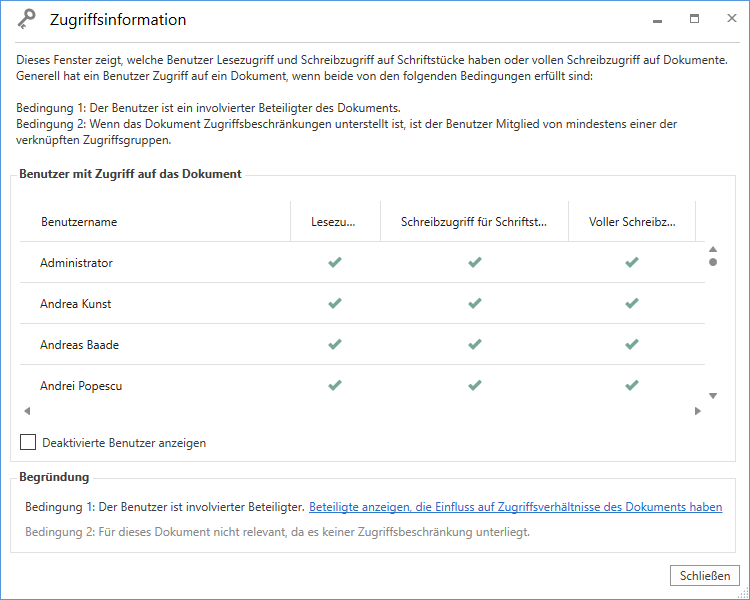
Task: Click Andrea Kunst's full write access checkmark
Action: point(631,304)
